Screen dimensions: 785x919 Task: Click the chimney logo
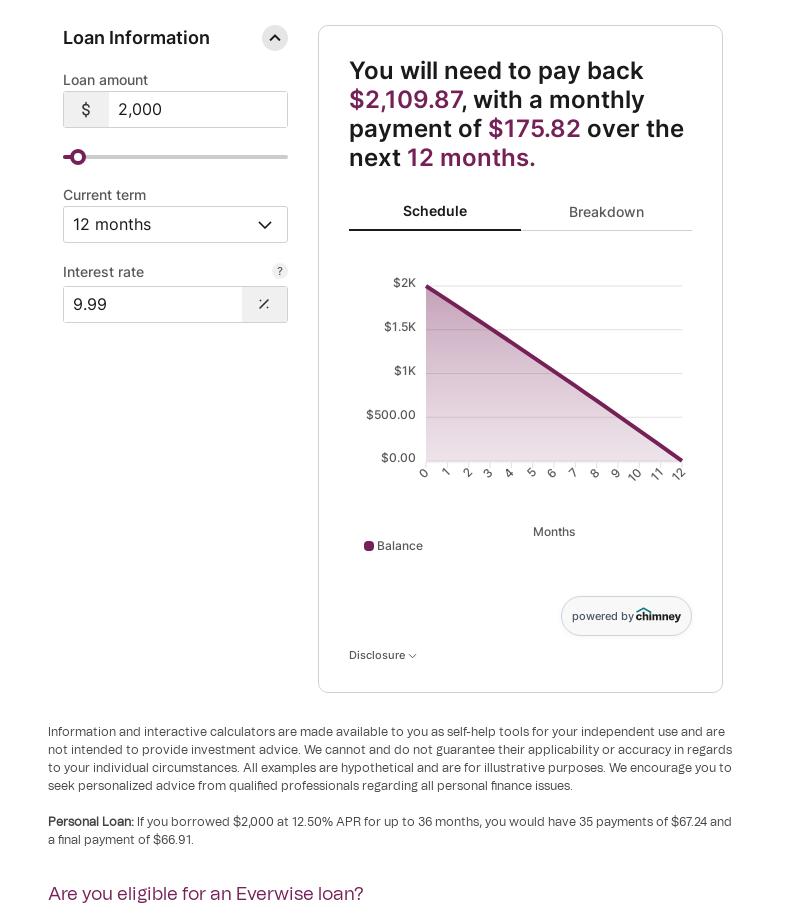658,616
